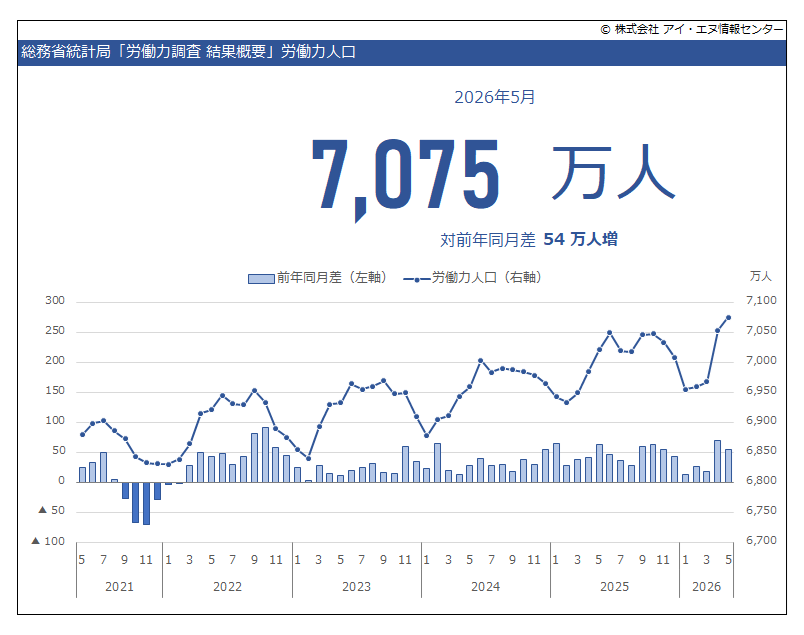The height and width of the screenshot is (635, 804).
Task: Select right axis value 7,100
Action: click(x=761, y=301)
